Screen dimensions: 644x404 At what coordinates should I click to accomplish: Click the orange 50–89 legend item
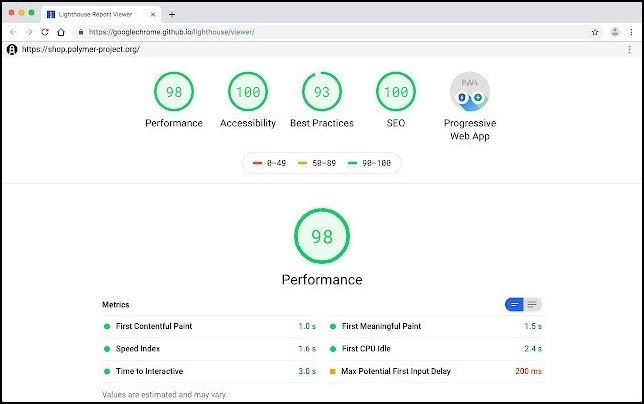pyautogui.click(x=317, y=163)
